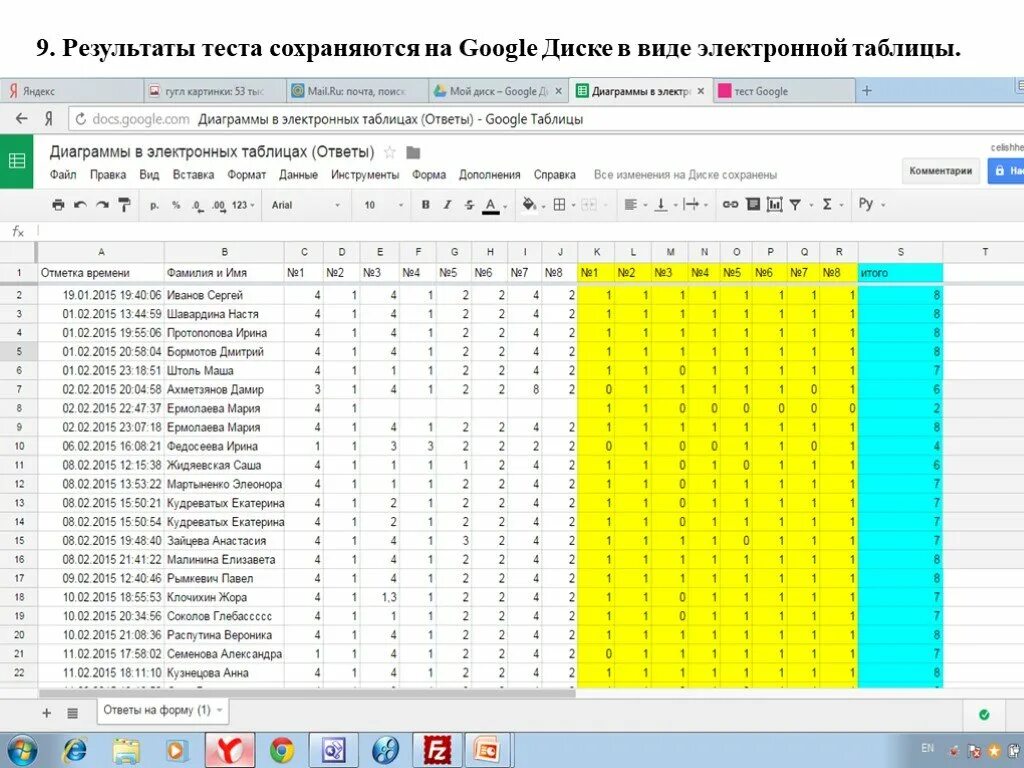Undo the last action
The image size is (1024, 768).
tap(80, 205)
